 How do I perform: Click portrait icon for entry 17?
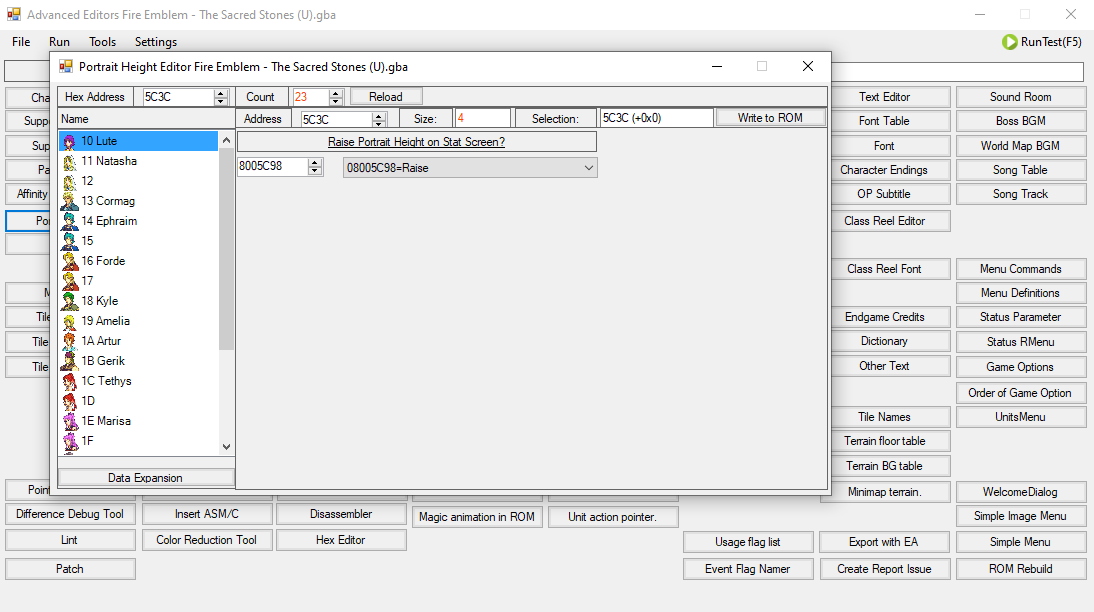[x=69, y=281]
